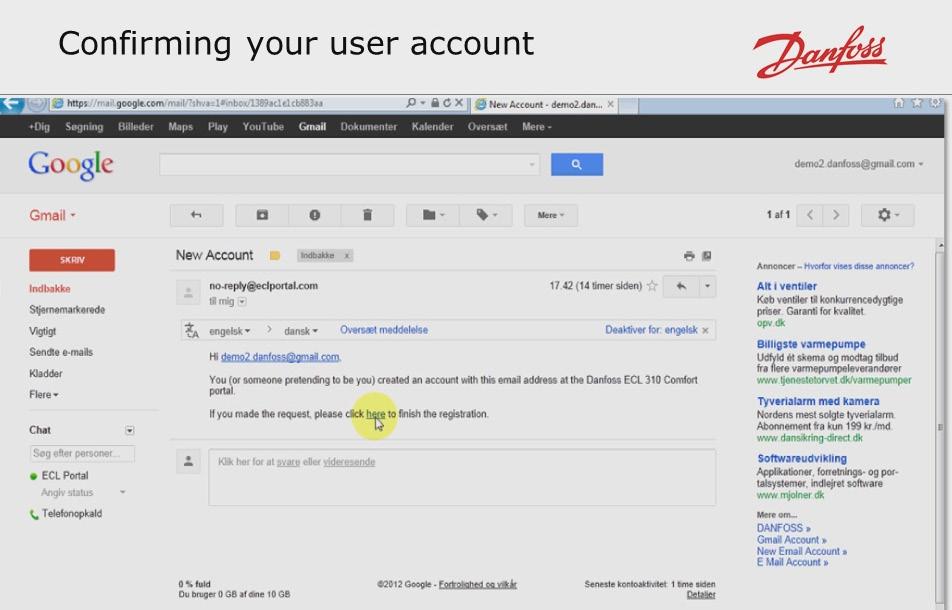
Task: Dismiss the translation bar with x
Action: pyautogui.click(x=706, y=331)
